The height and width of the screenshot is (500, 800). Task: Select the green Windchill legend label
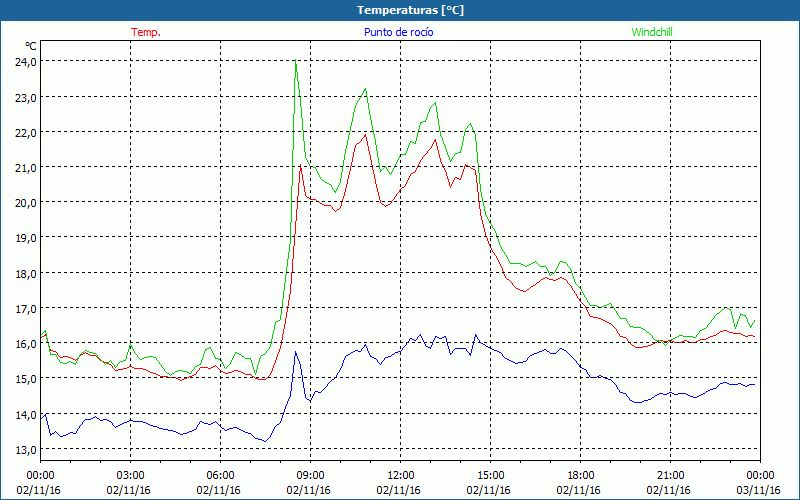tap(652, 32)
